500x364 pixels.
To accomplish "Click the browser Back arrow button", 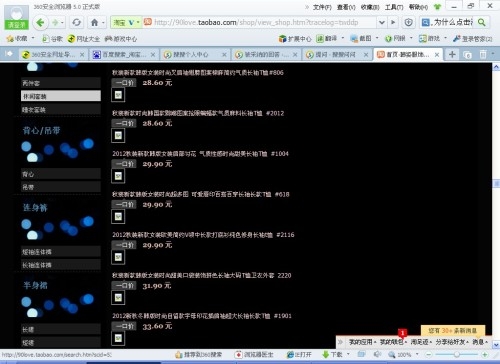I will [40, 23].
